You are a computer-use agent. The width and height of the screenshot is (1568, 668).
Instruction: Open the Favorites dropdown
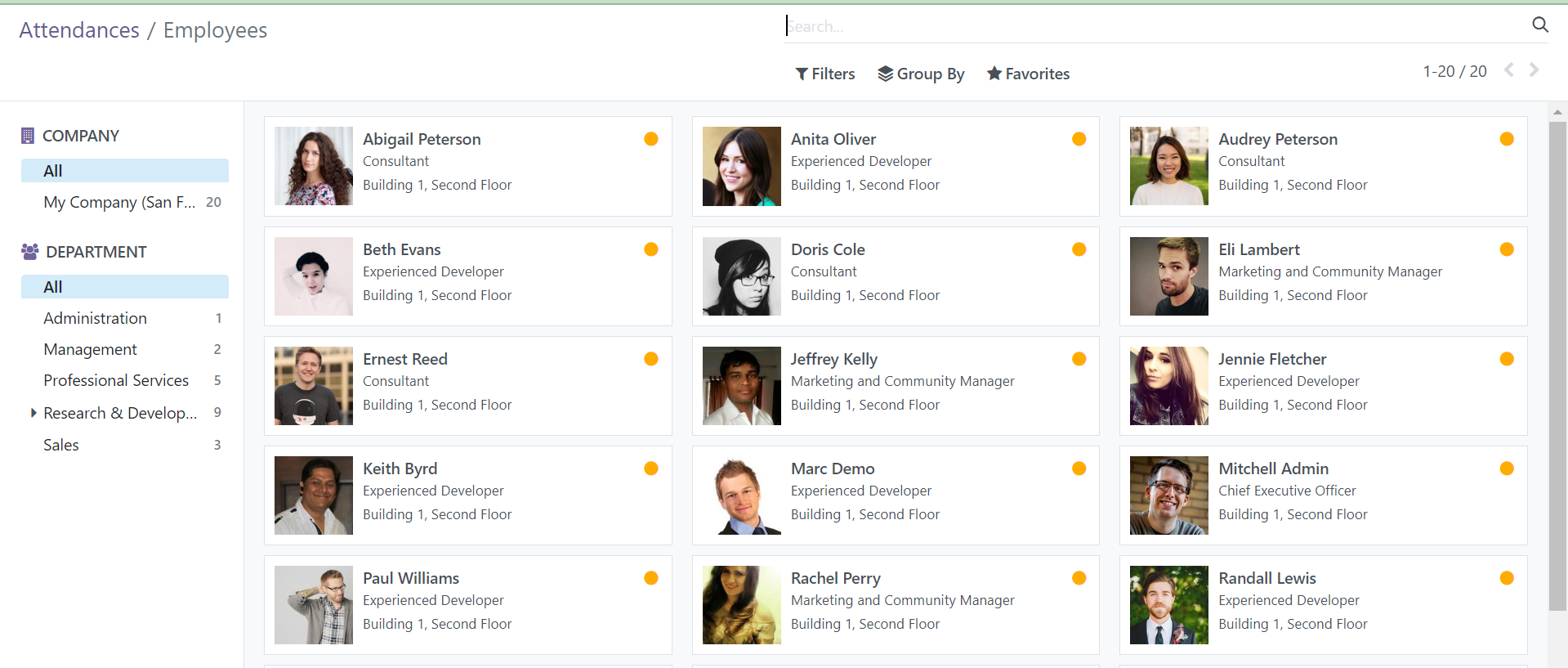click(1028, 74)
